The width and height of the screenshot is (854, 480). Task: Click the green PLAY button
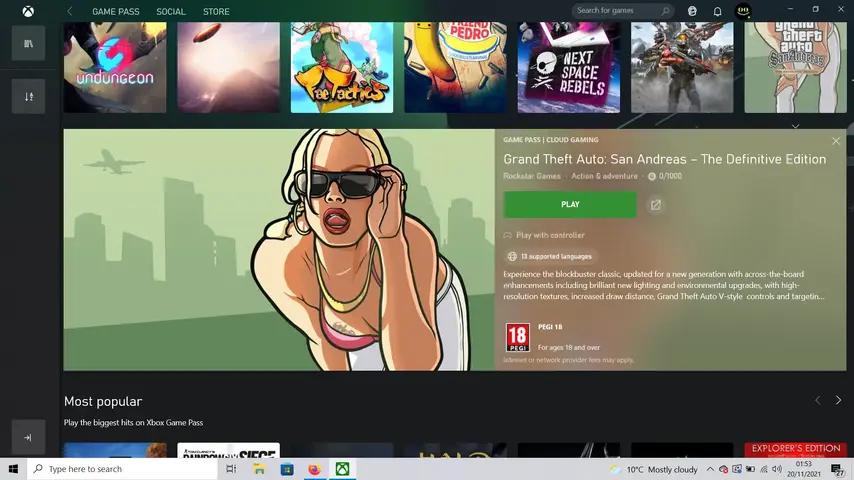click(570, 204)
